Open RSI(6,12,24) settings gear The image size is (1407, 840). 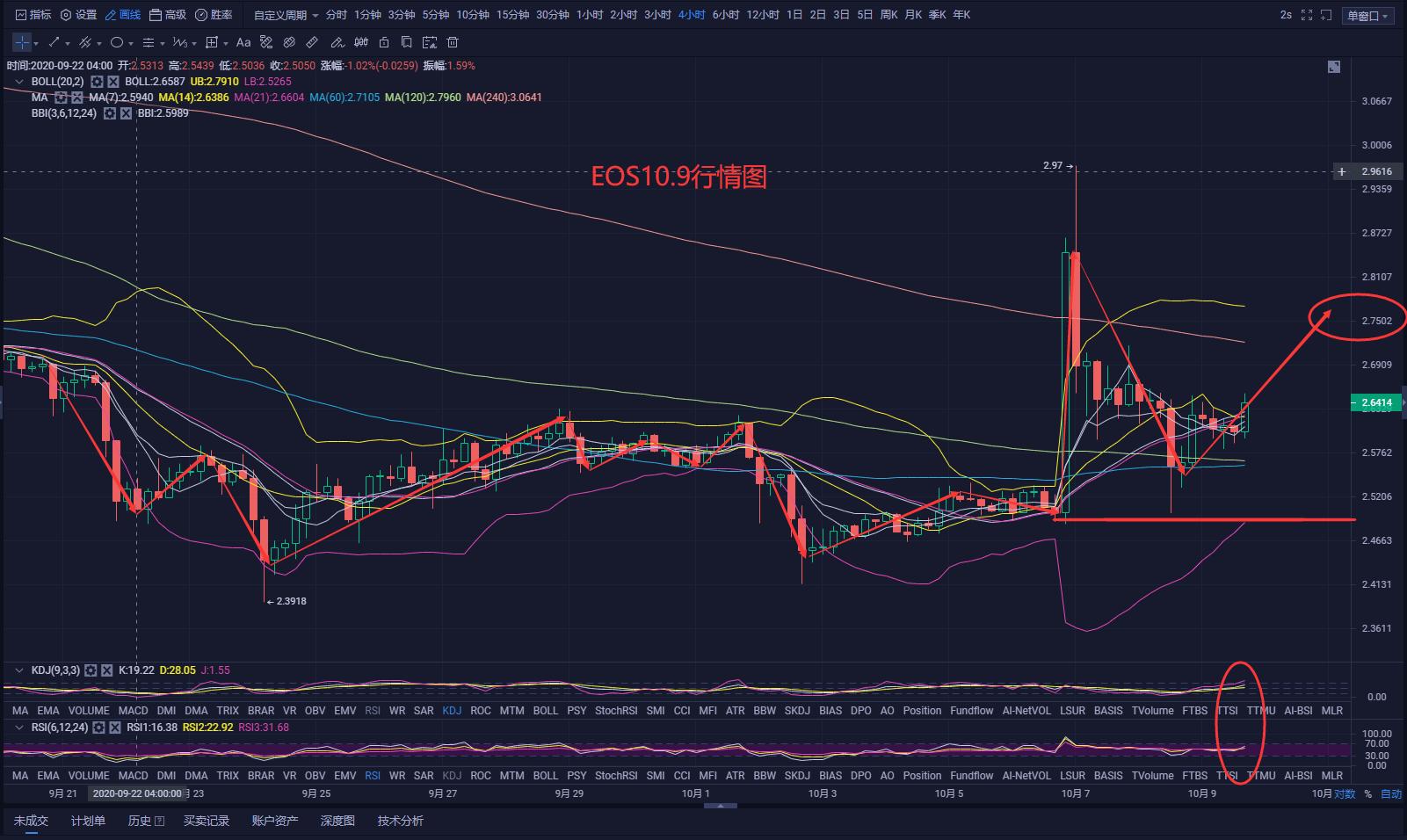coord(99,728)
